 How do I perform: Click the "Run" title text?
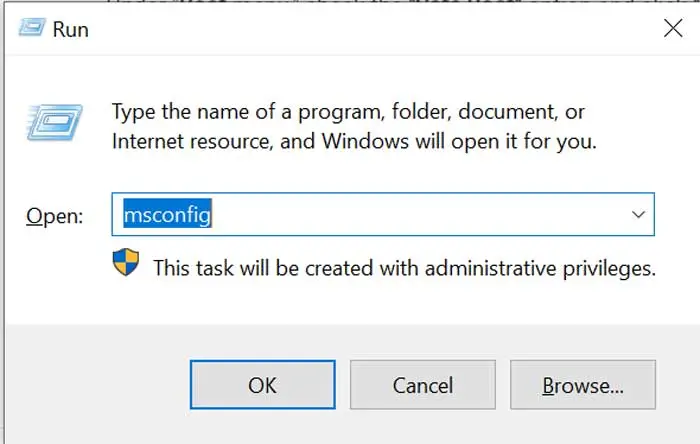click(x=71, y=28)
